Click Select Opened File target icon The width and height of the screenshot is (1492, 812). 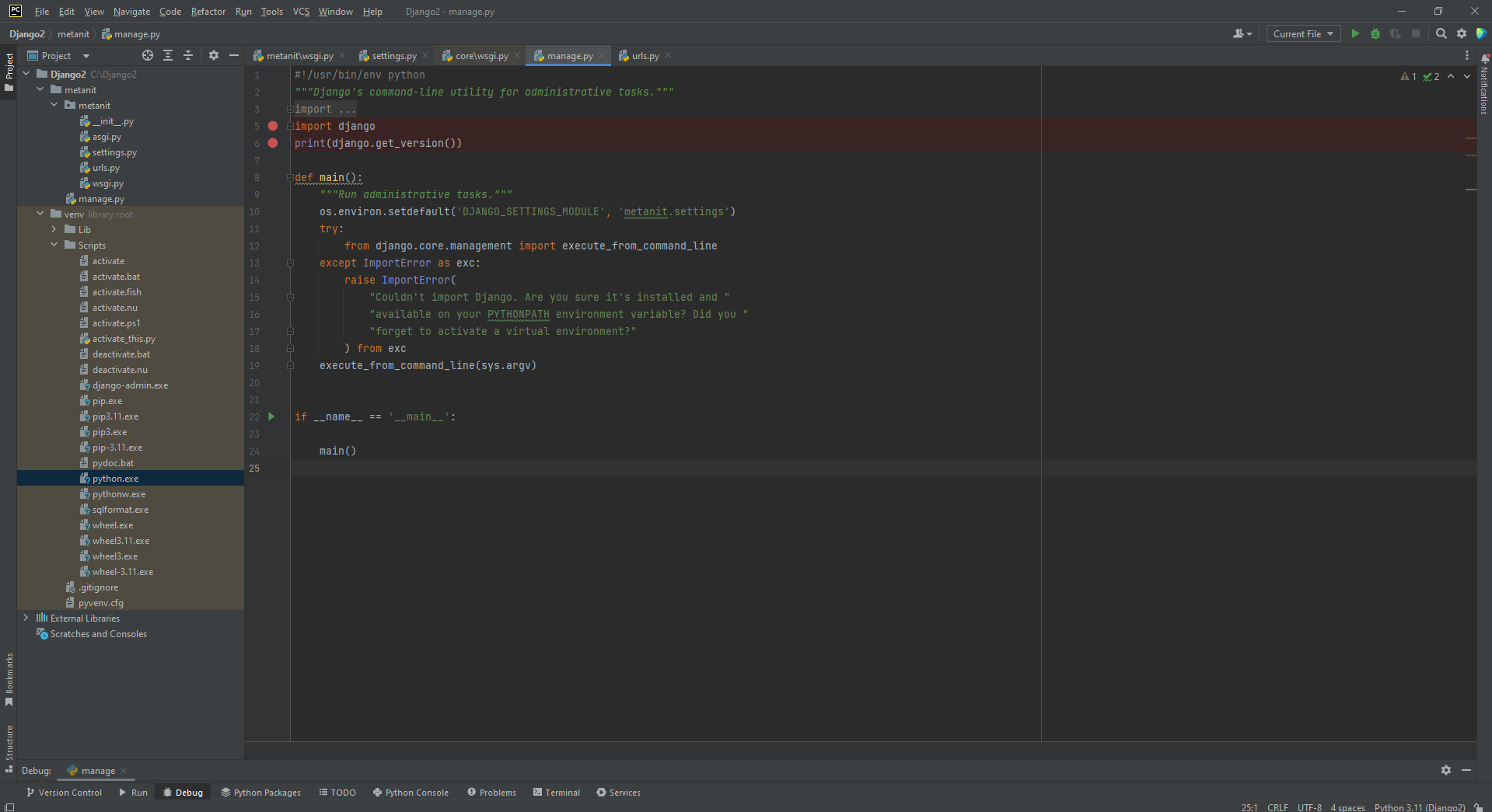(x=148, y=55)
